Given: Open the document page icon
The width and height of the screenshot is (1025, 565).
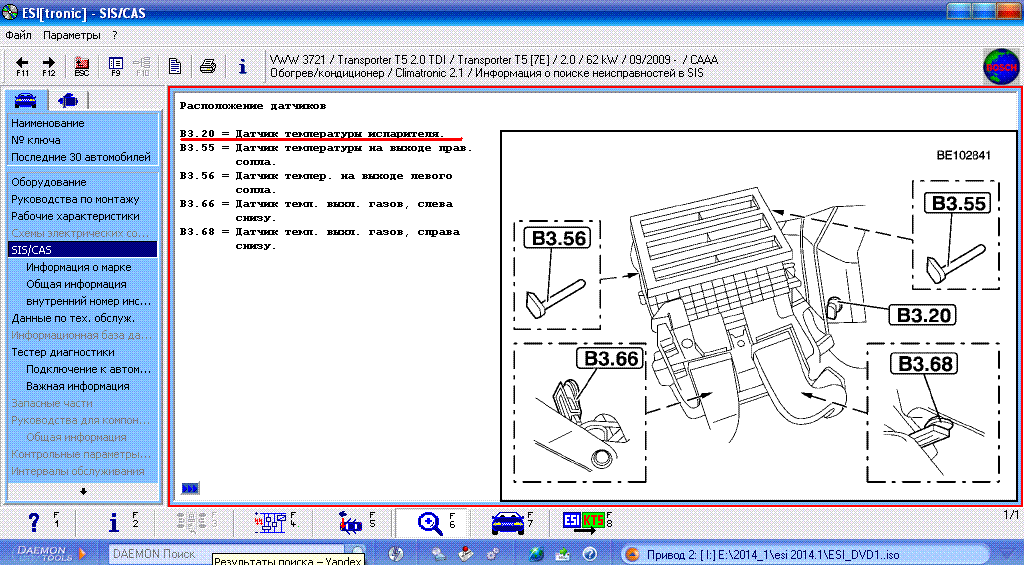Looking at the screenshot, I should (175, 65).
